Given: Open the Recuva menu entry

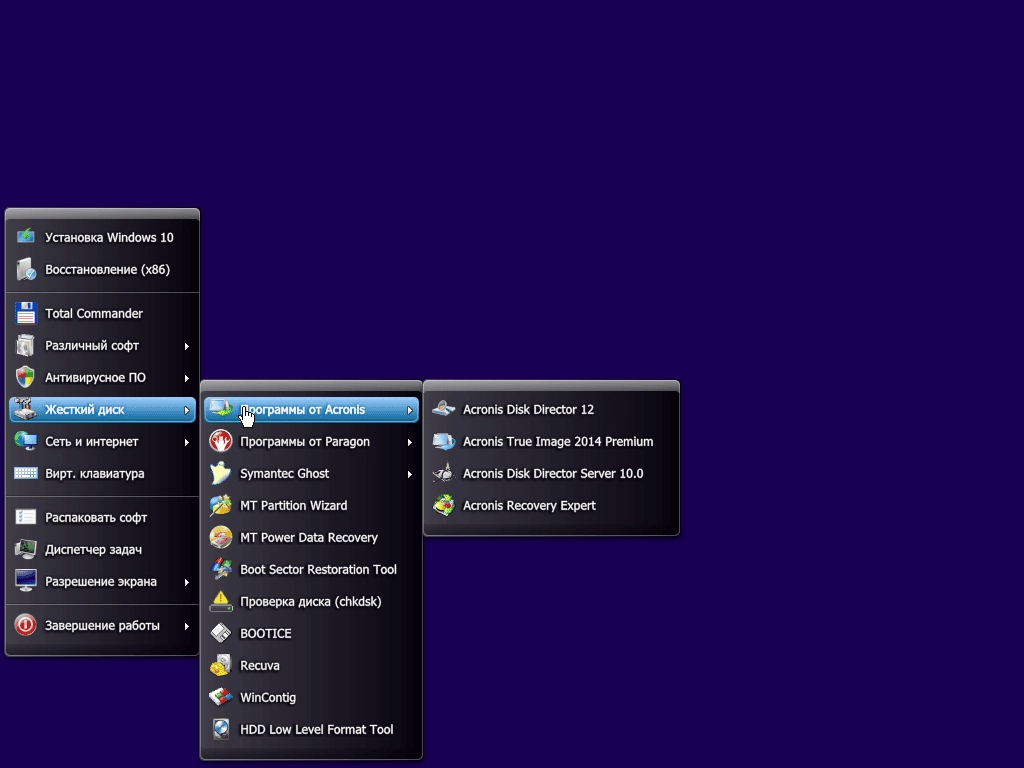Looking at the screenshot, I should coord(312,665).
